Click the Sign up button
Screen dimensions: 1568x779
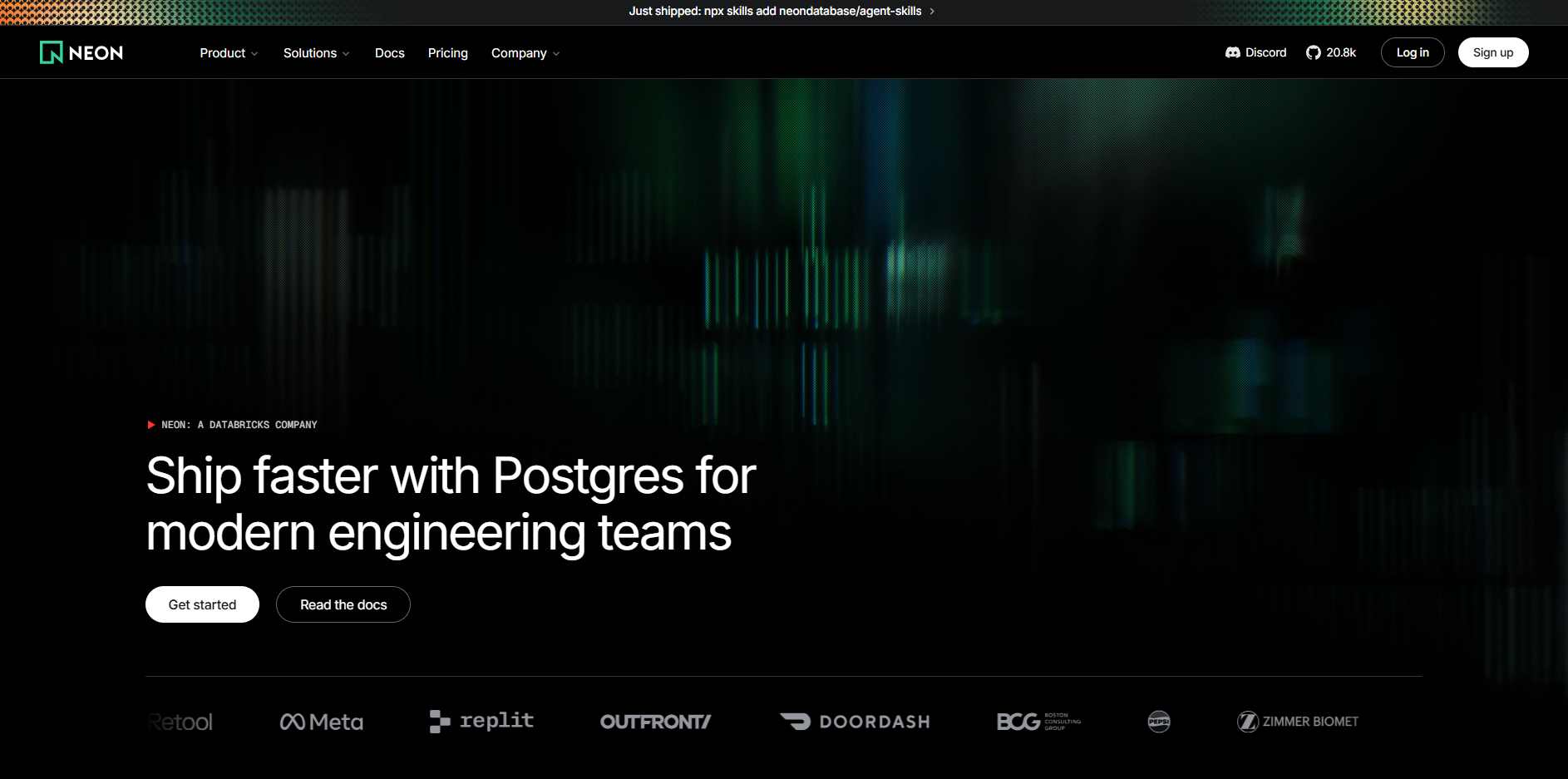[1493, 52]
